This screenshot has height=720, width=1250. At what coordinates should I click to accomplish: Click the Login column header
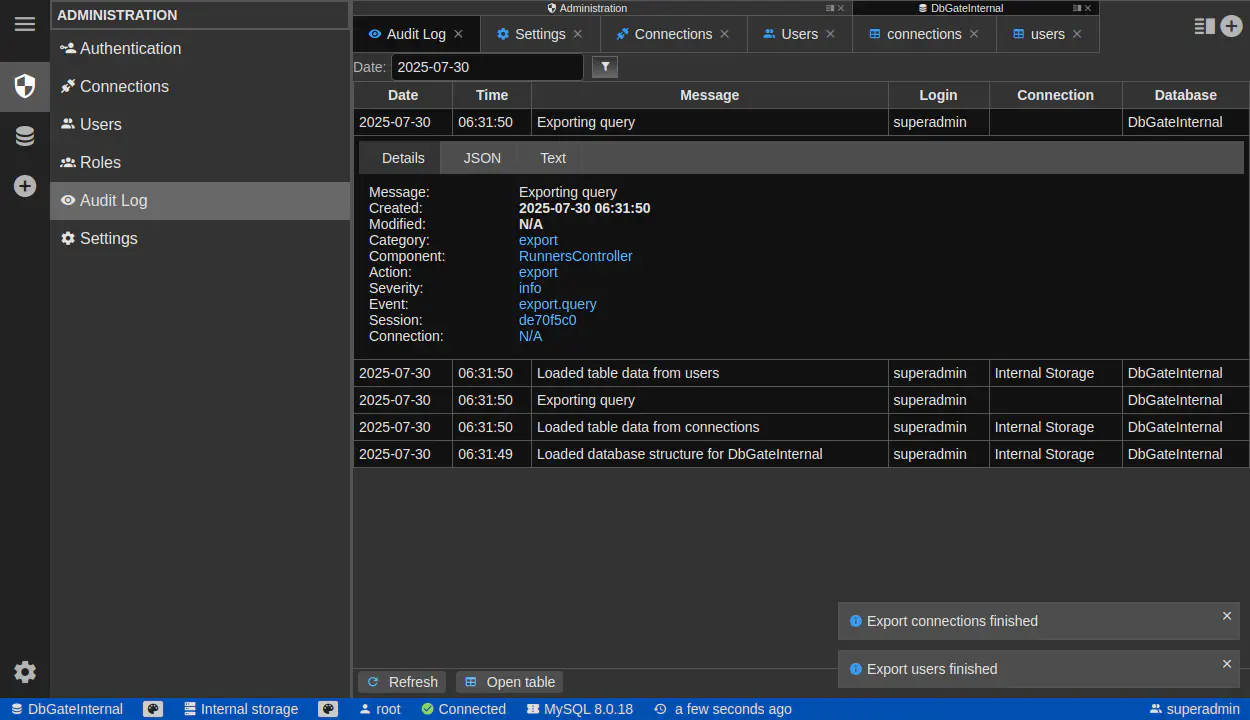tap(938, 95)
